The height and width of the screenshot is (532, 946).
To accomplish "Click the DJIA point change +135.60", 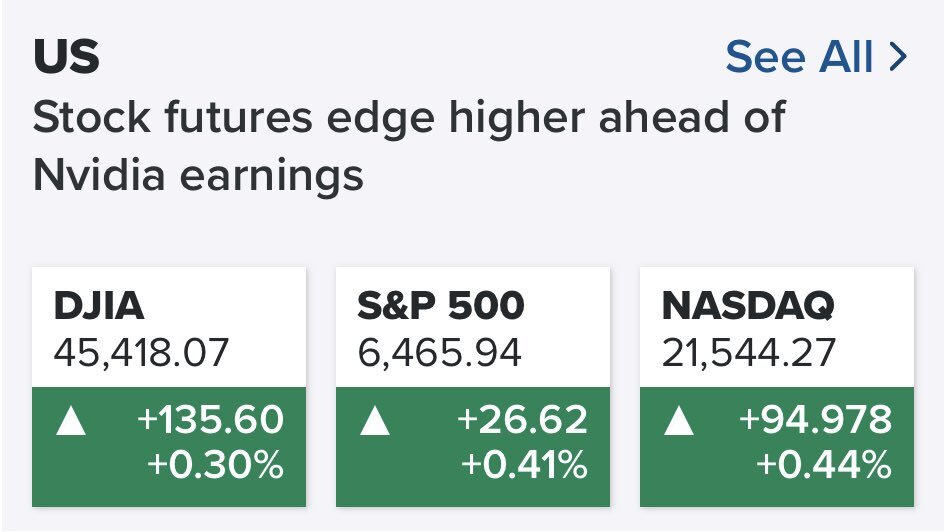I will click(x=209, y=421).
